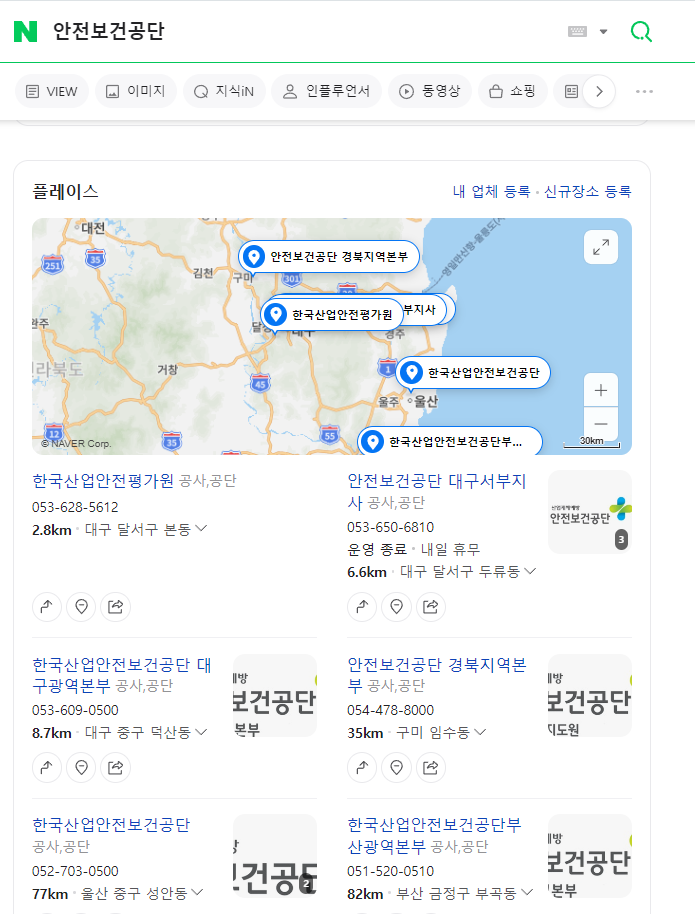Click the 내 업체 등록 link
The width and height of the screenshot is (695, 914).
(492, 191)
